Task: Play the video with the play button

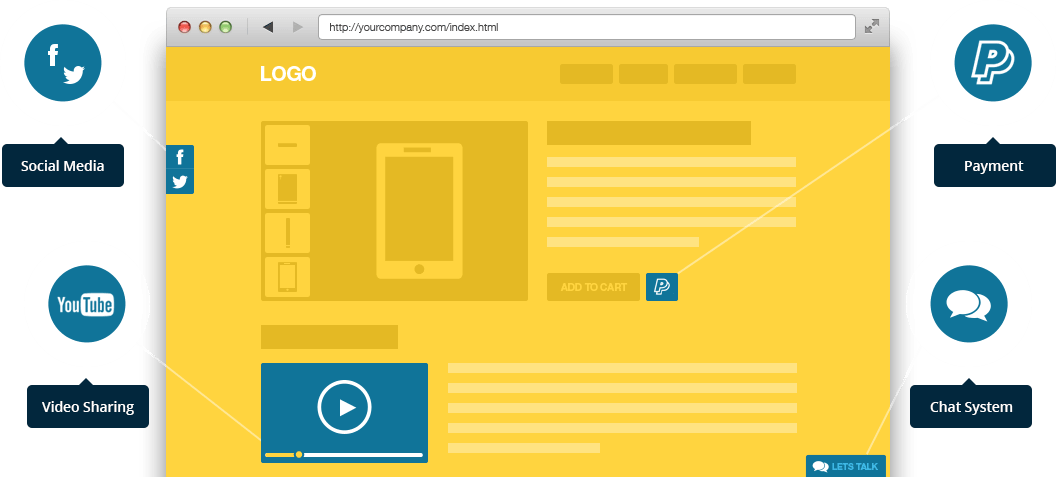Action: pos(344,407)
